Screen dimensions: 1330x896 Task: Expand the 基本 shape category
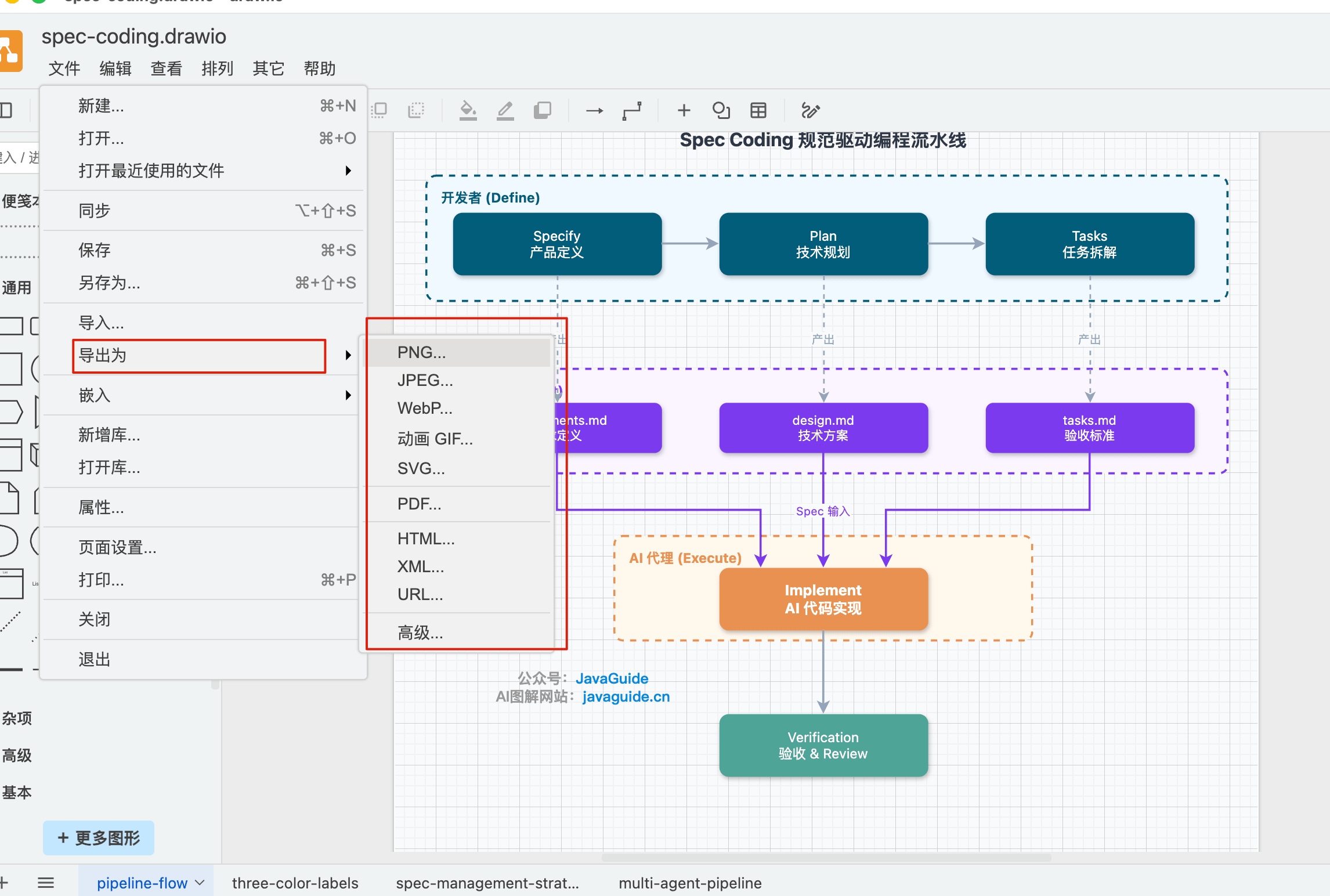[x=17, y=793]
